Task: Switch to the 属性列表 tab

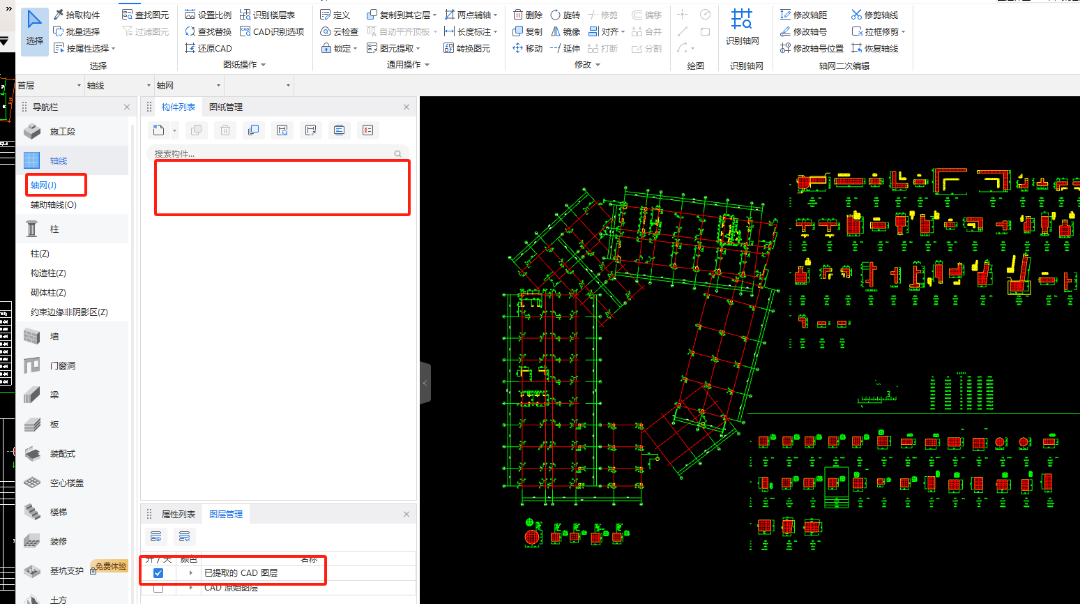Action: tap(178, 514)
